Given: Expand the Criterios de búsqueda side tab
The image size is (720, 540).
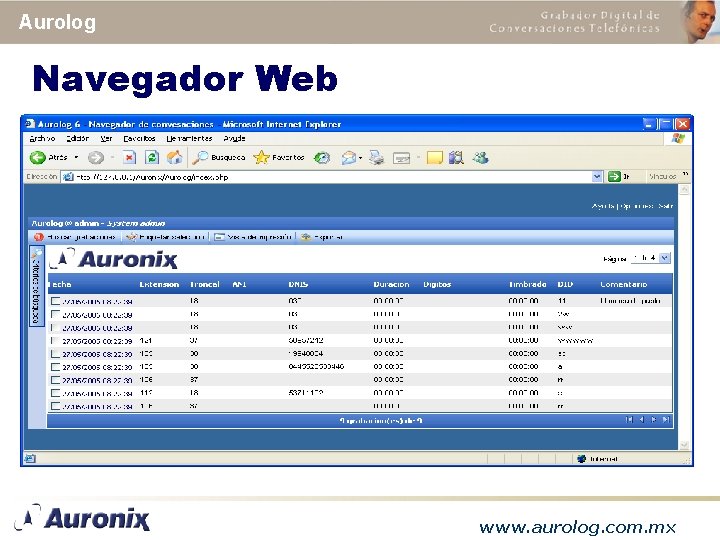Looking at the screenshot, I should pyautogui.click(x=37, y=286).
